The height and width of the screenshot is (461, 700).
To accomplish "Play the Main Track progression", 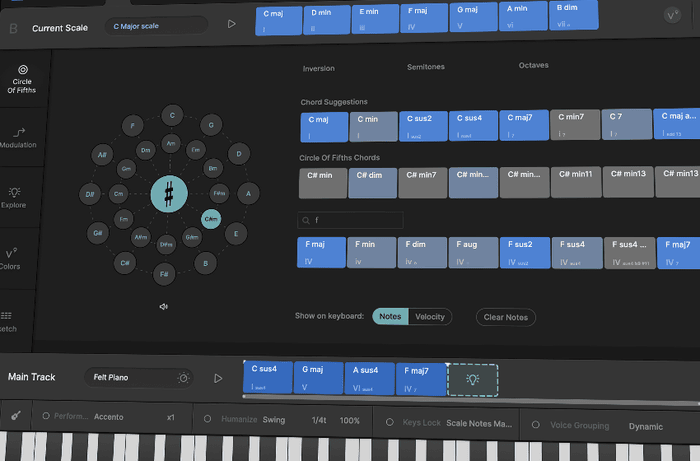I will [218, 378].
